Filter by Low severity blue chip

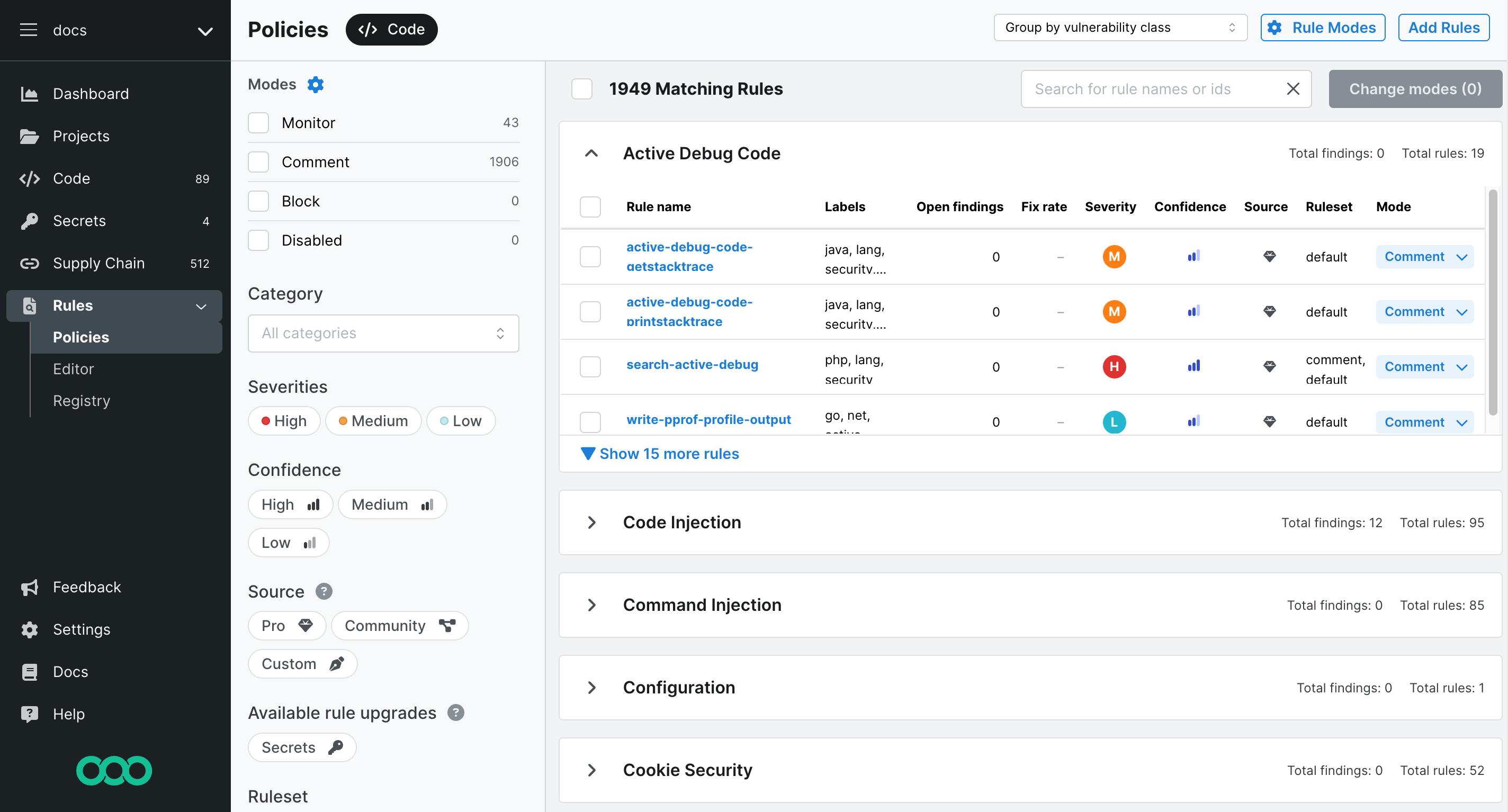click(x=461, y=421)
